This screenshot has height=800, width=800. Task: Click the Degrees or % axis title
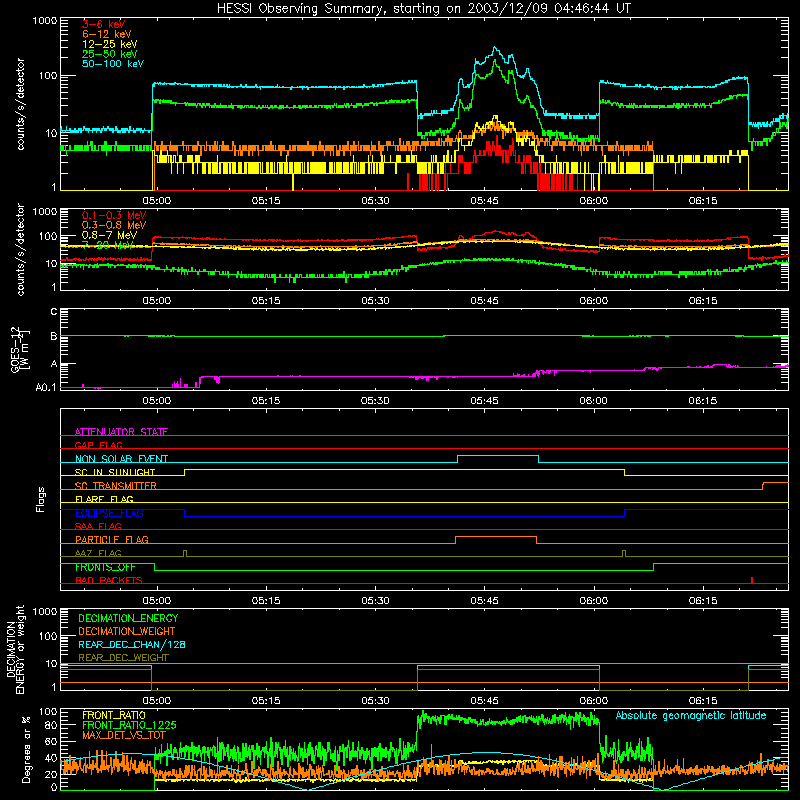(26, 749)
